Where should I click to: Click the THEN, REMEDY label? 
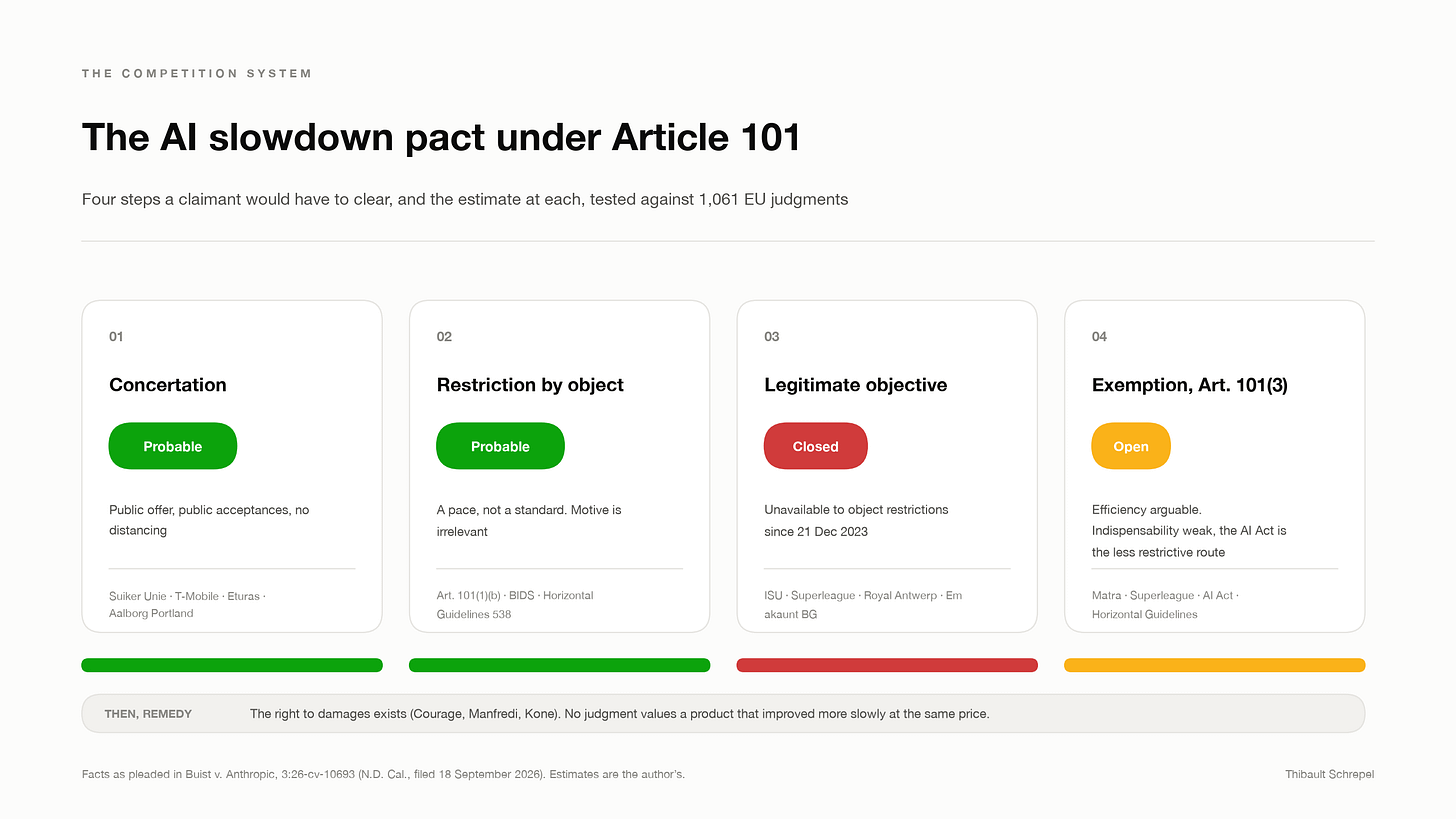tap(148, 714)
